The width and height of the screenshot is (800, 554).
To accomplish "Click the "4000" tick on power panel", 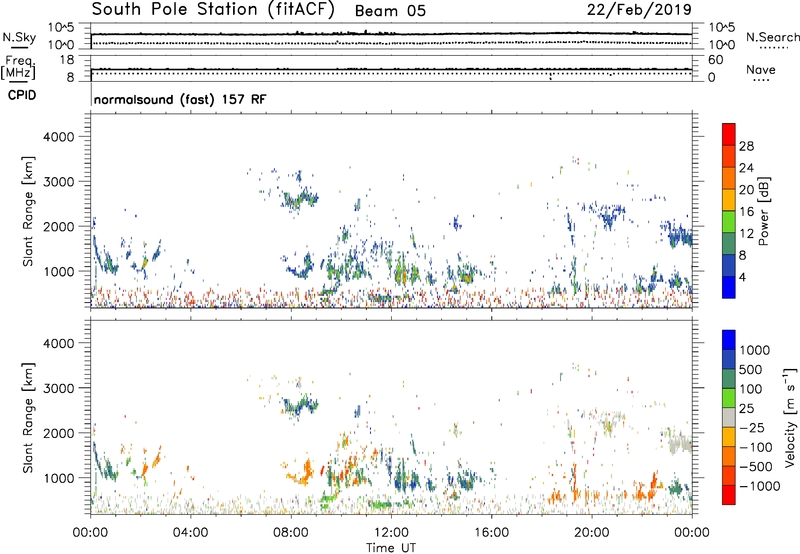I will point(58,137).
